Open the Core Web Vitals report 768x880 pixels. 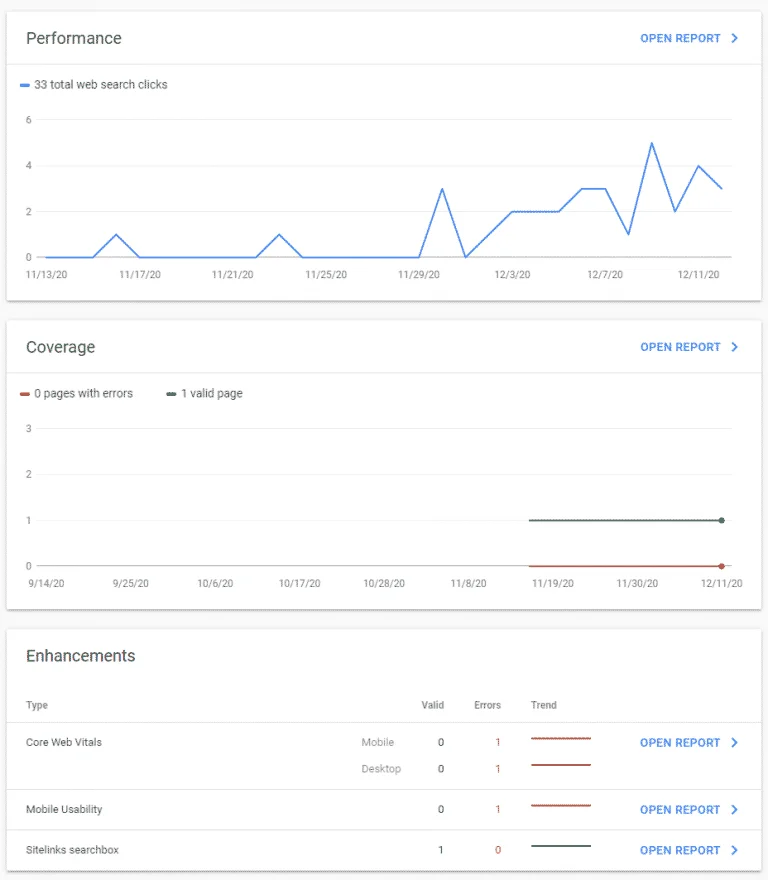[x=680, y=742]
